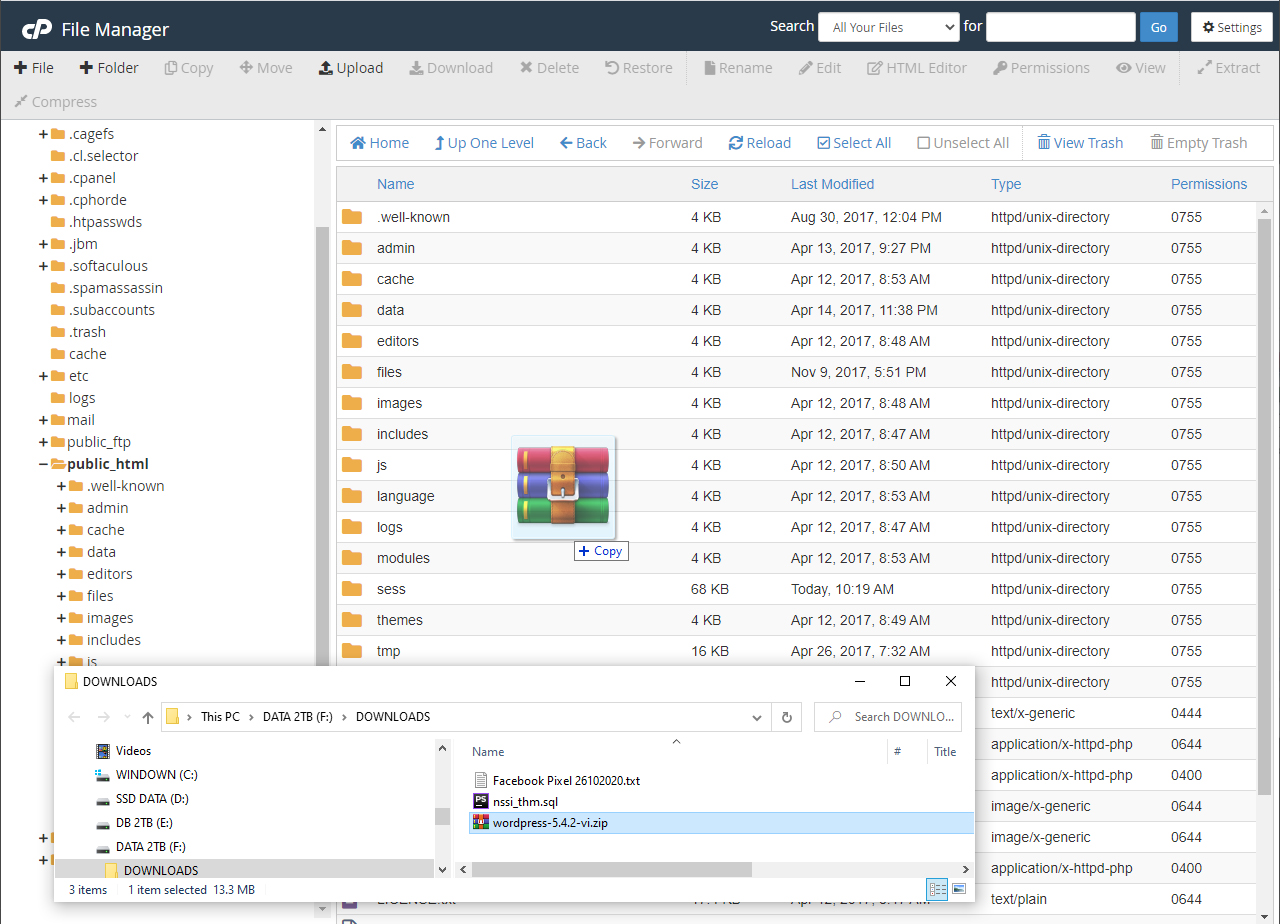Extract the selected archive
The image size is (1280, 924).
click(1230, 67)
